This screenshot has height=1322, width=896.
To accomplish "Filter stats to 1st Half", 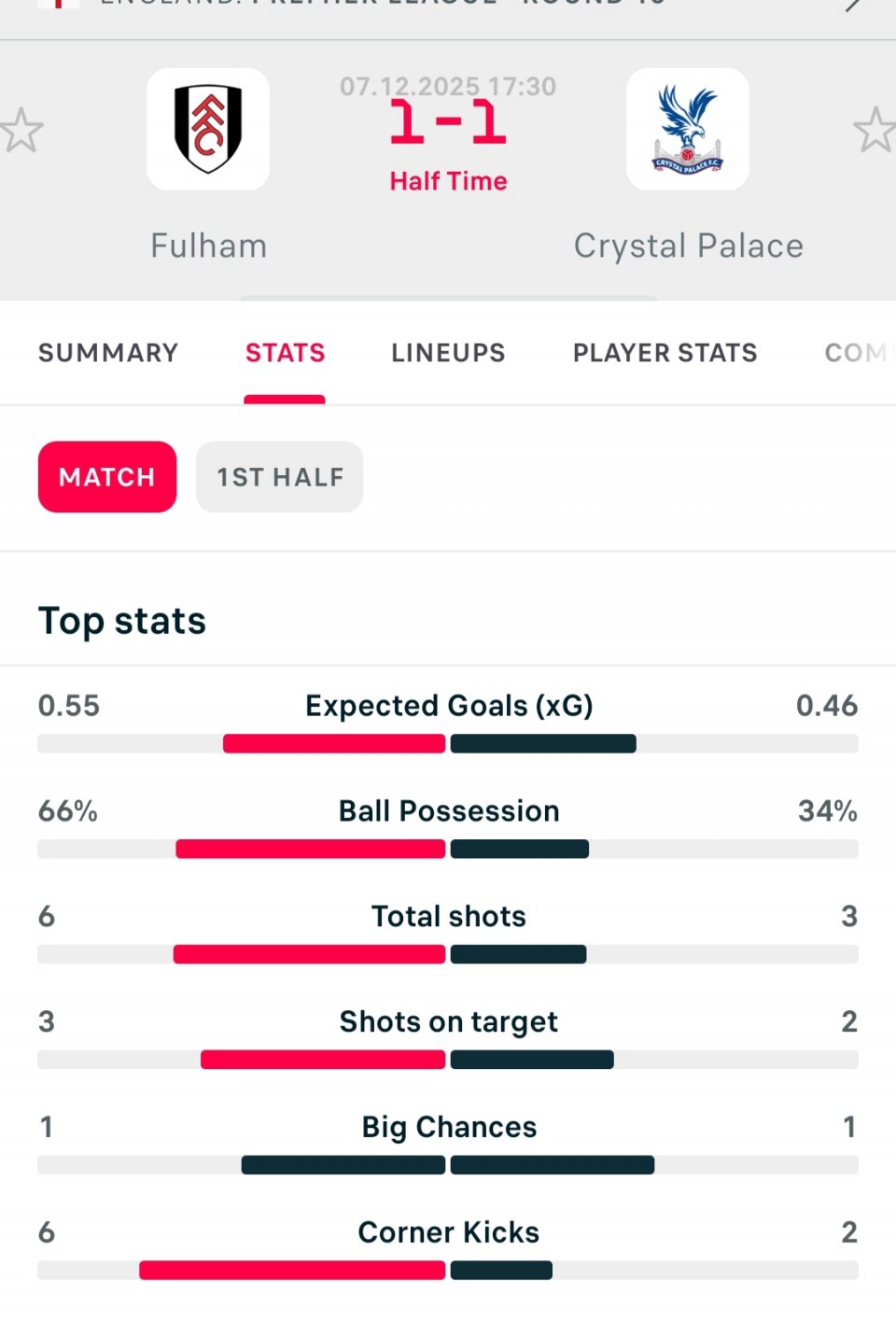I will 279,477.
